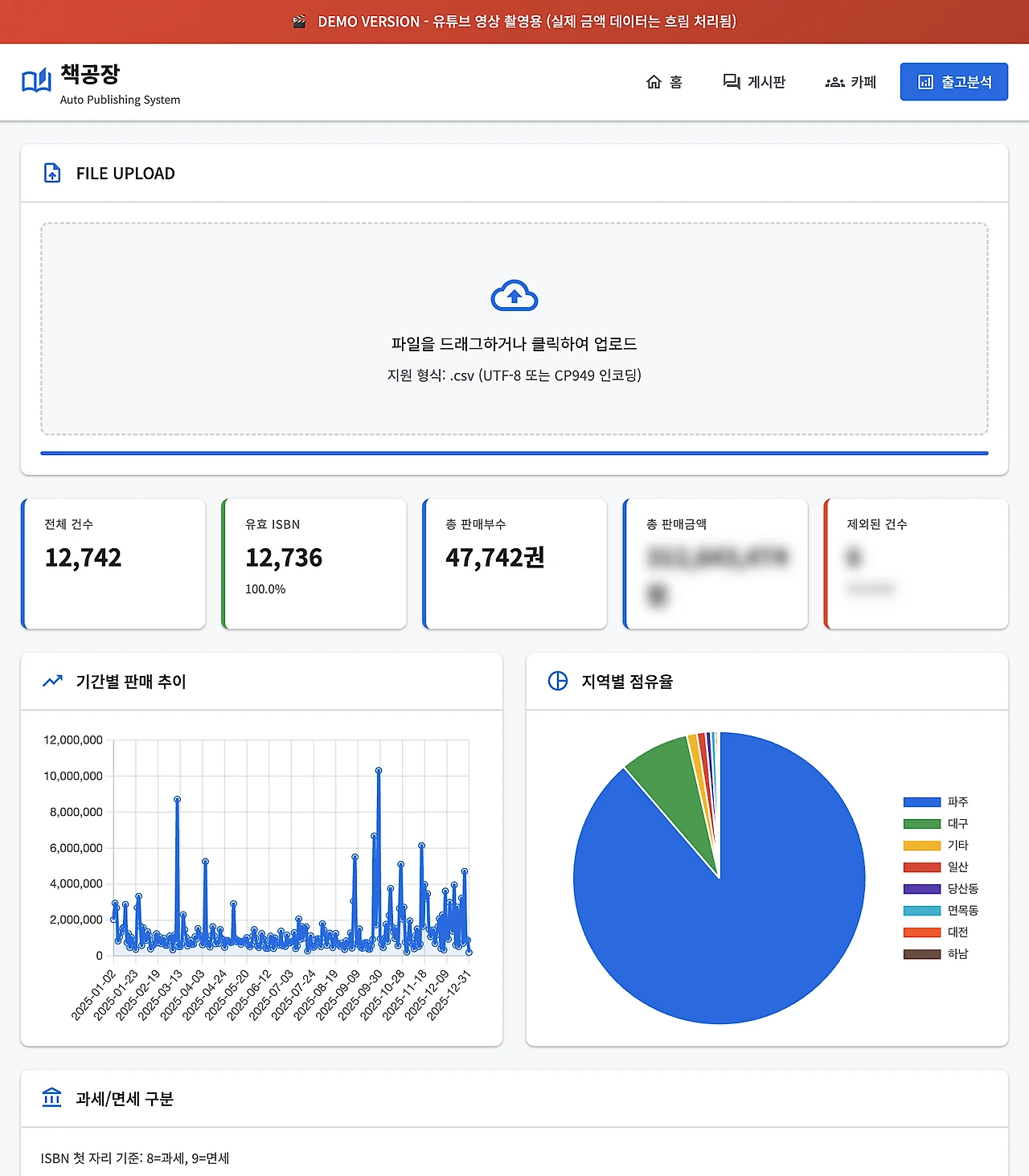The height and width of the screenshot is (1176, 1029).
Task: Click the clapperboard icon in demo banner
Action: [x=299, y=22]
